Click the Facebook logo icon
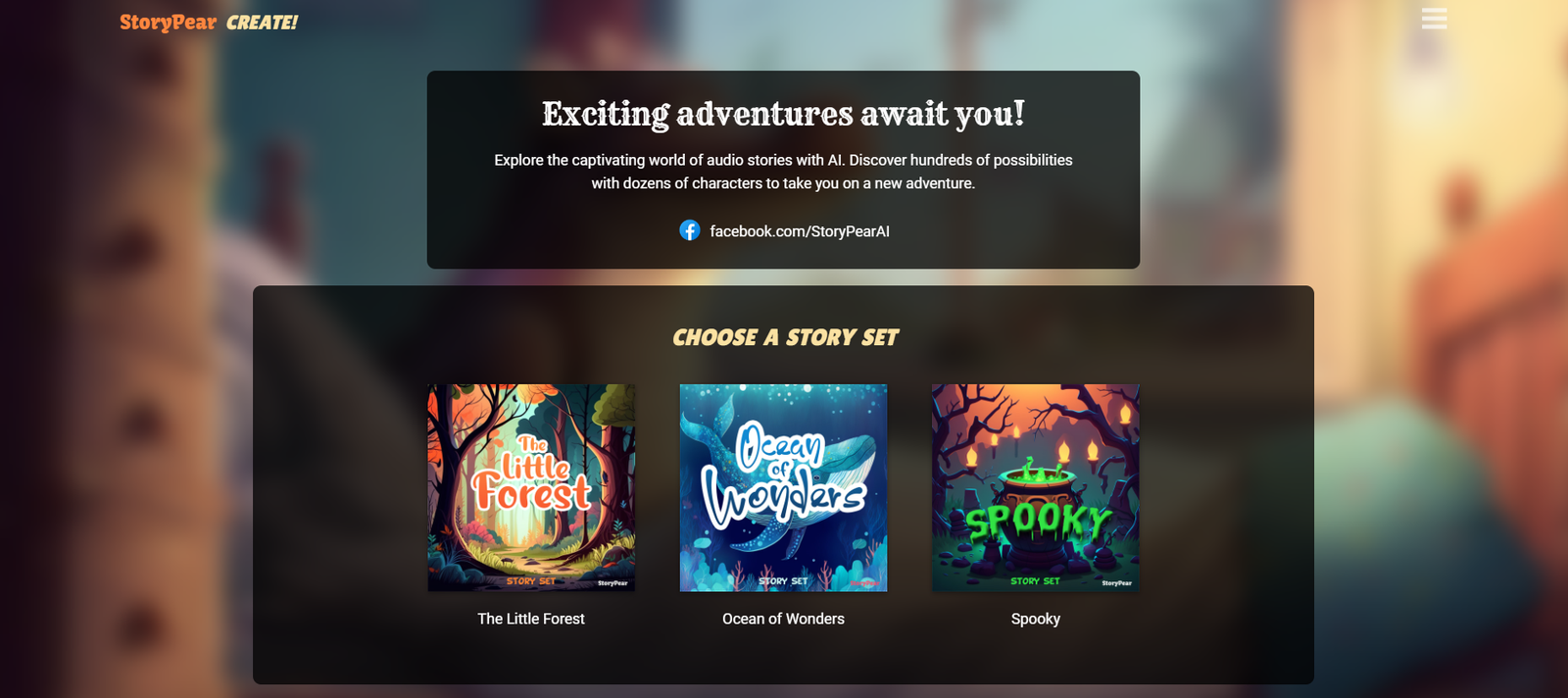The height and width of the screenshot is (698, 1568). click(690, 230)
